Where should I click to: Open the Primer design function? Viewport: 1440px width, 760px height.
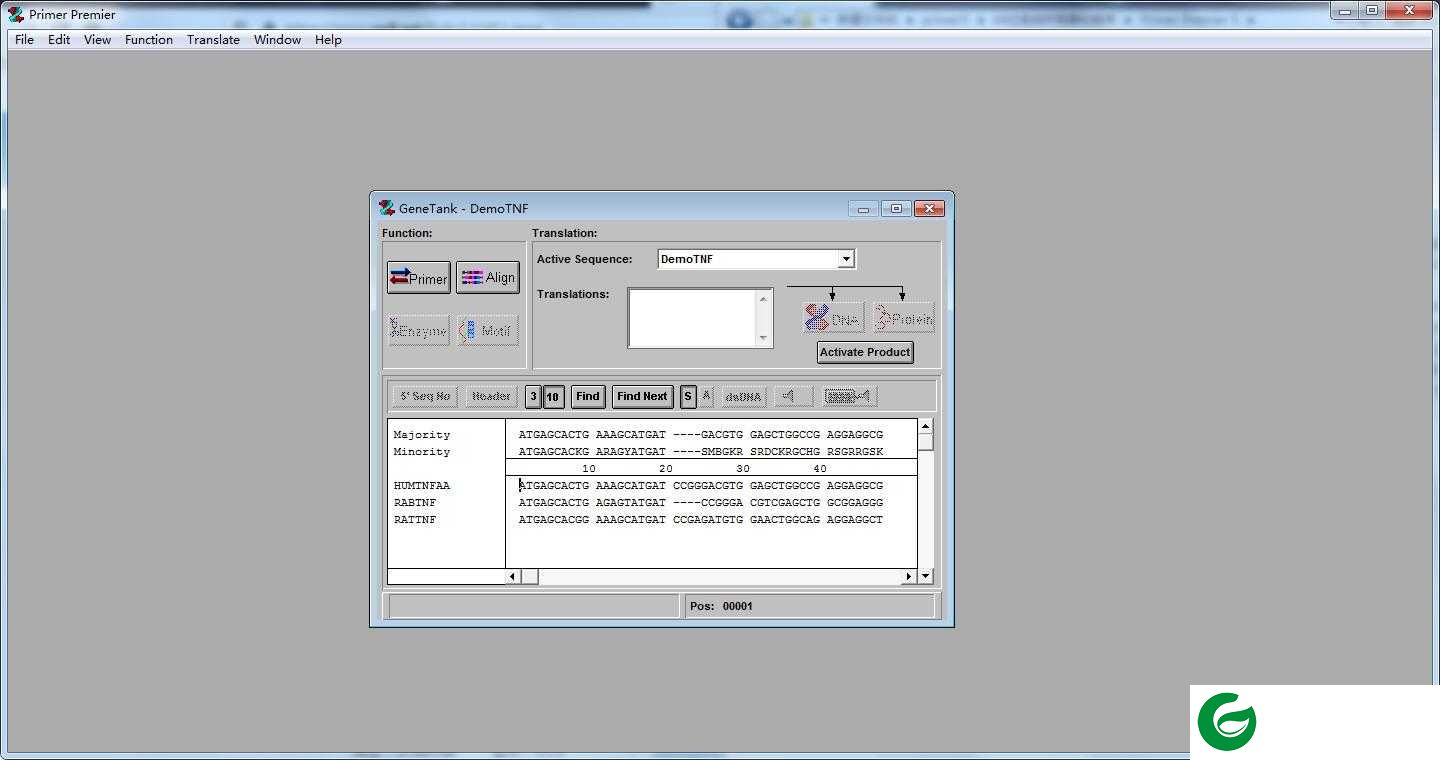[419, 278]
